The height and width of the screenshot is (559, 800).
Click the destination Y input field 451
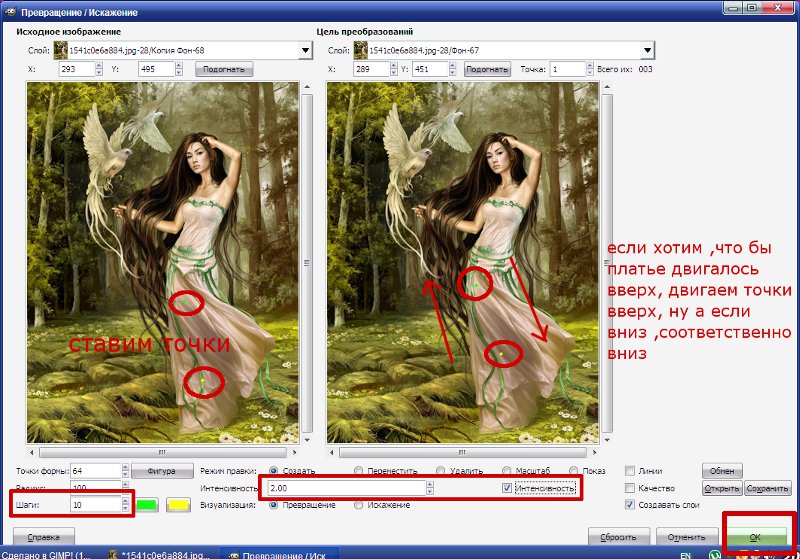[x=431, y=69]
